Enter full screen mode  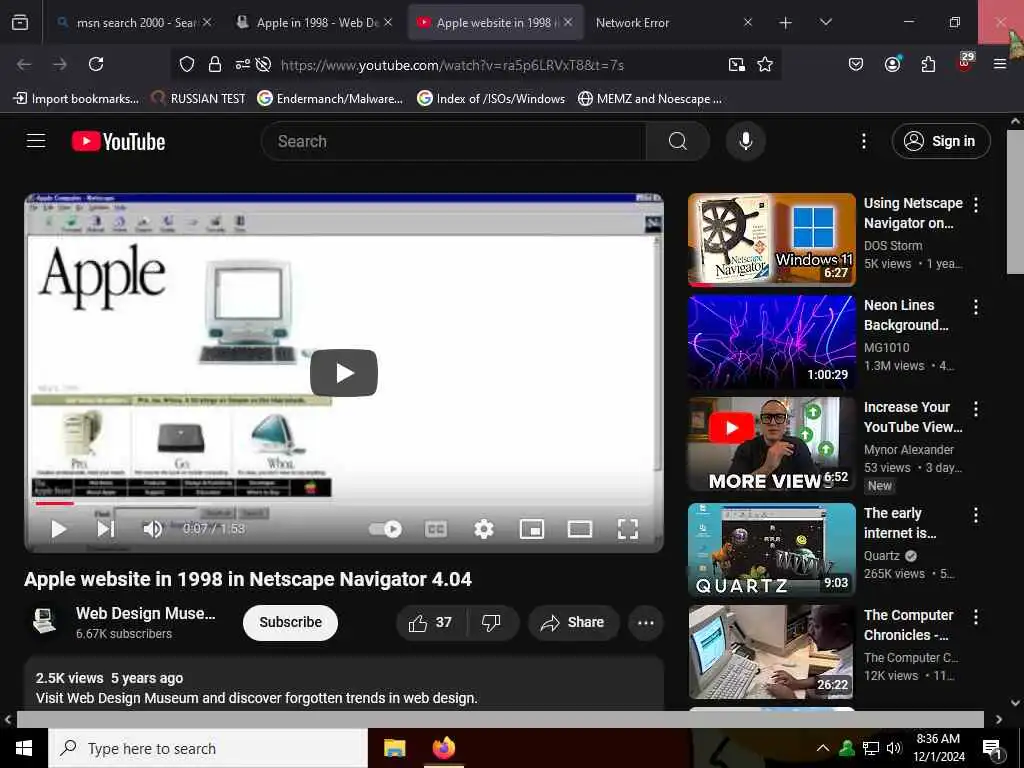(628, 529)
